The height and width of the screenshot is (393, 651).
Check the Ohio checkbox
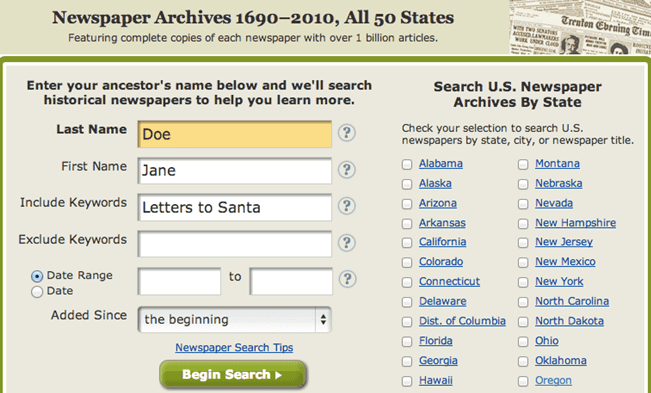point(523,342)
